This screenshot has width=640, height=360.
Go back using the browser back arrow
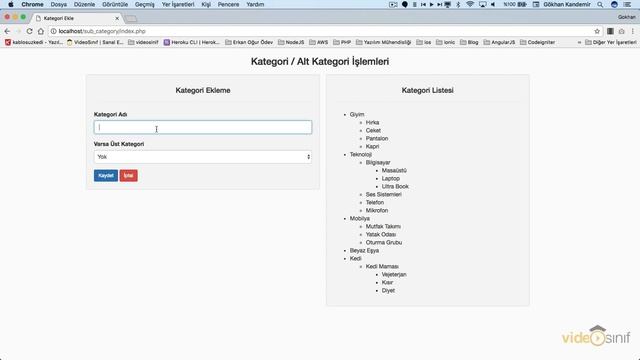[7, 31]
